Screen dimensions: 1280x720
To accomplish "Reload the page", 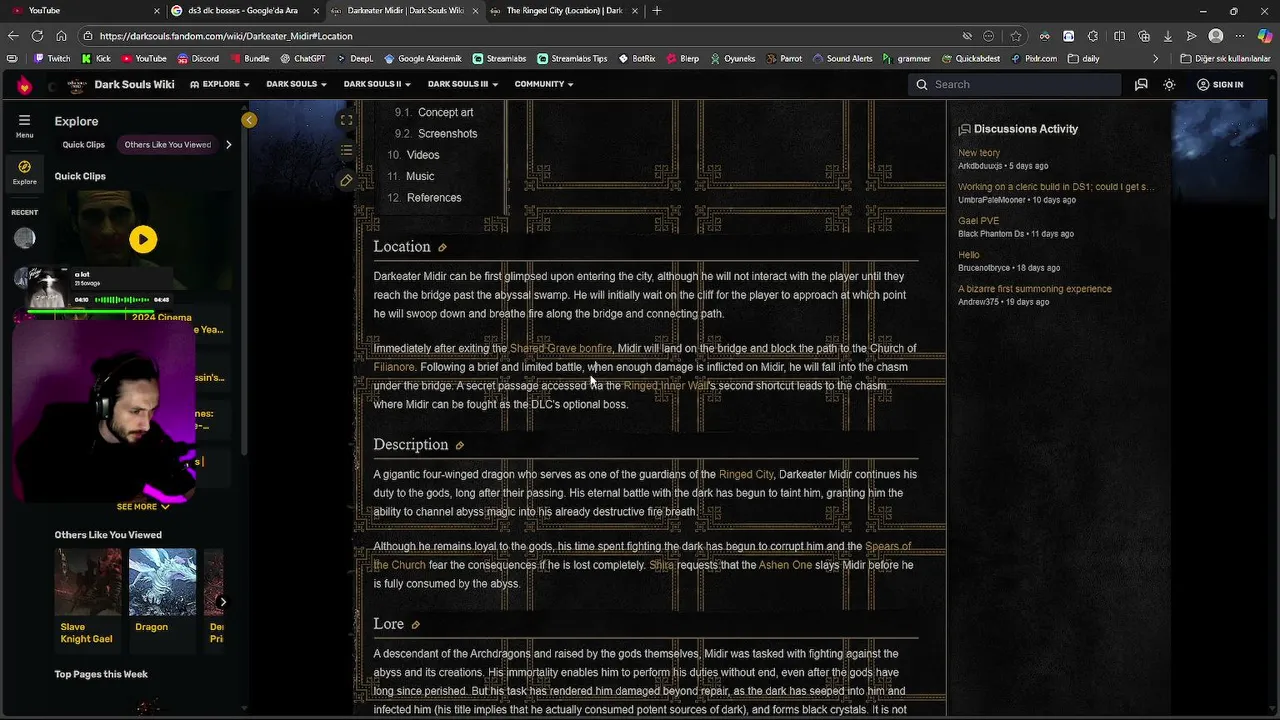I will (37, 36).
